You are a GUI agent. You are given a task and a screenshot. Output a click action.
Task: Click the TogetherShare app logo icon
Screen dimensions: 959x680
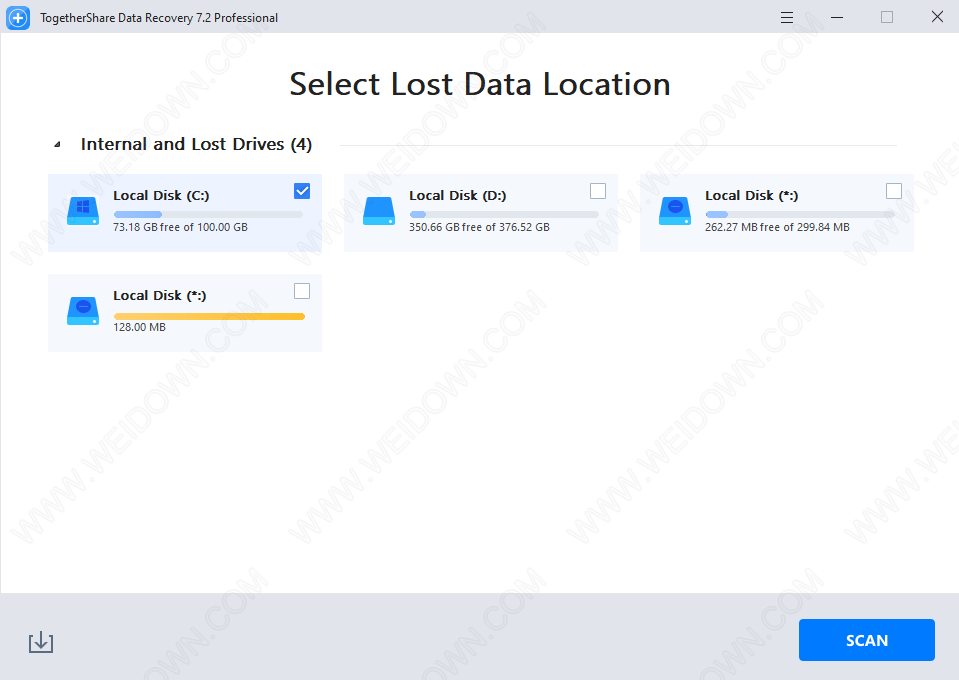[18, 18]
